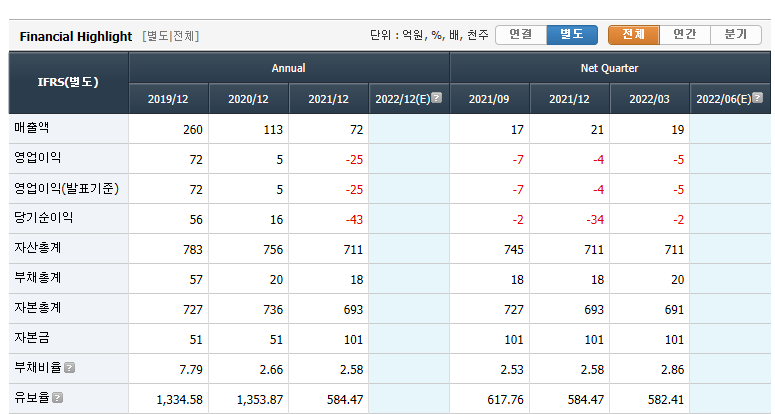
Task: Click the 자본금 row label
Action: [32, 338]
